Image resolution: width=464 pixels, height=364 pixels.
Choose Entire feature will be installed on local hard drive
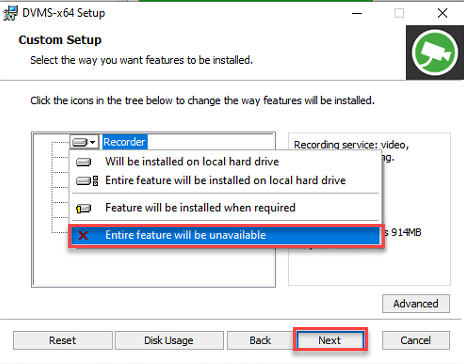point(225,180)
